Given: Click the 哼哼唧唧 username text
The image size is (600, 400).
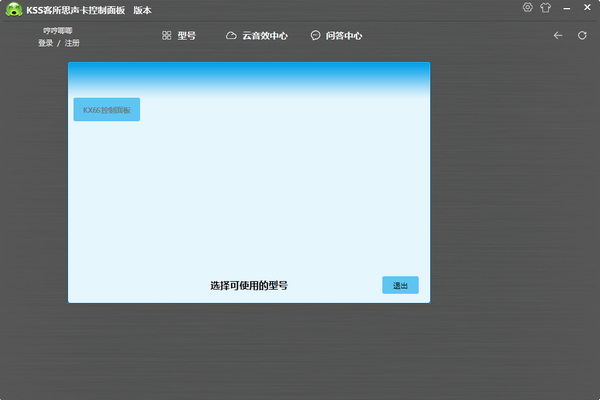Looking at the screenshot, I should click(58, 32).
